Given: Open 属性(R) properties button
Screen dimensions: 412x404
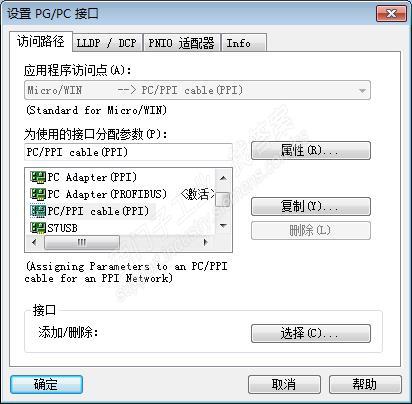Looking at the screenshot, I should click(x=311, y=150).
